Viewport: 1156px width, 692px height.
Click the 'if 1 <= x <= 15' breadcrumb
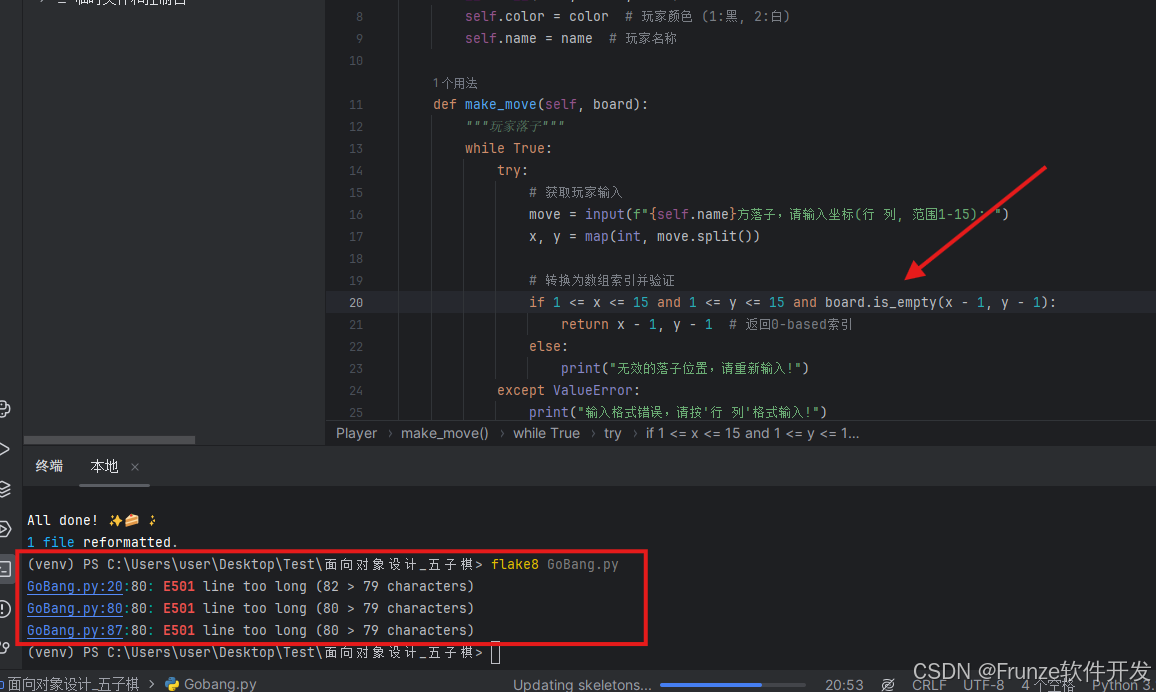click(x=752, y=433)
